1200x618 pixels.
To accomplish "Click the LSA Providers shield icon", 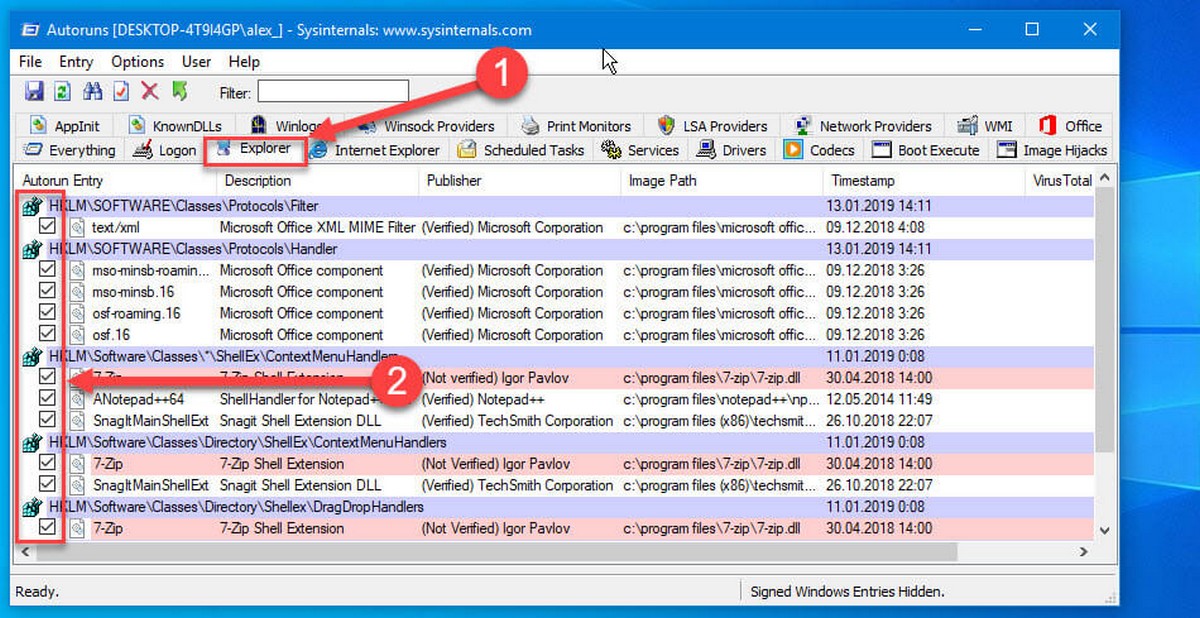I will [x=667, y=126].
